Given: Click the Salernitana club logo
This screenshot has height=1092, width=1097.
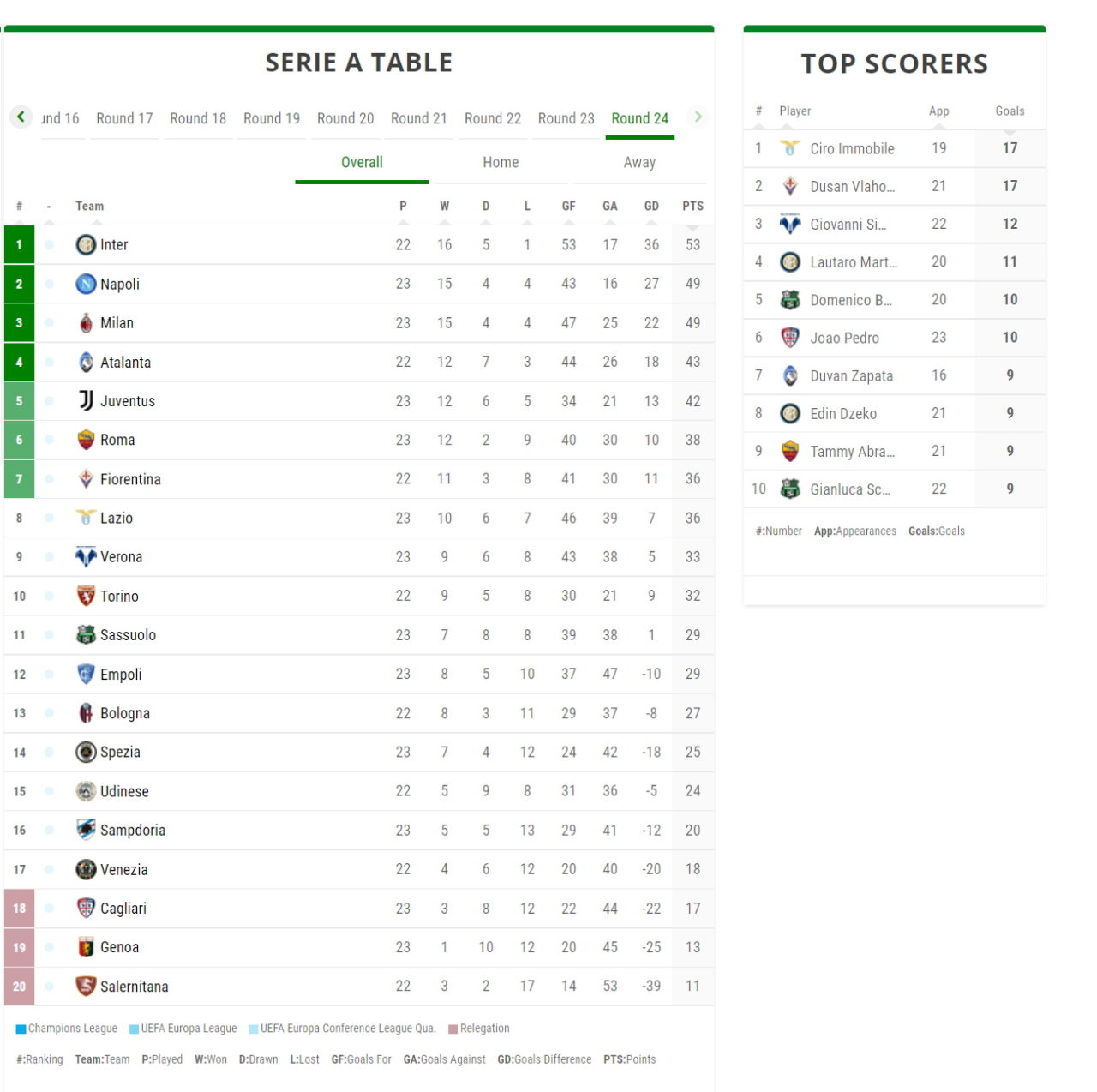Looking at the screenshot, I should click(x=86, y=986).
